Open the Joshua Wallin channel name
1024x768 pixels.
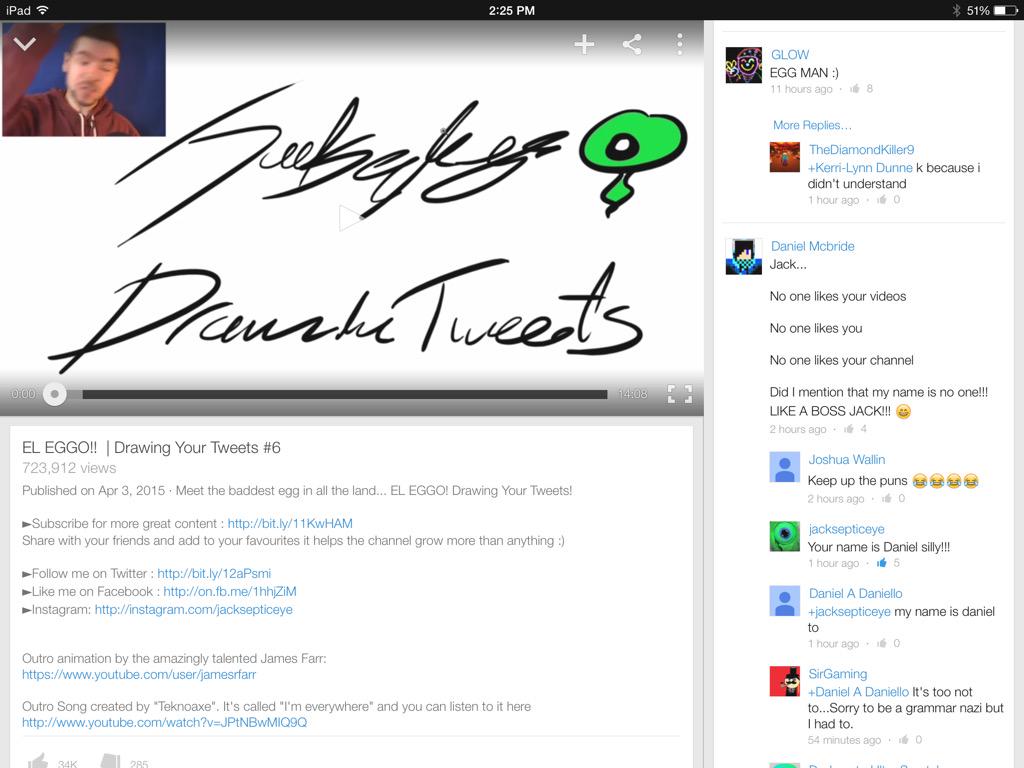(846, 460)
